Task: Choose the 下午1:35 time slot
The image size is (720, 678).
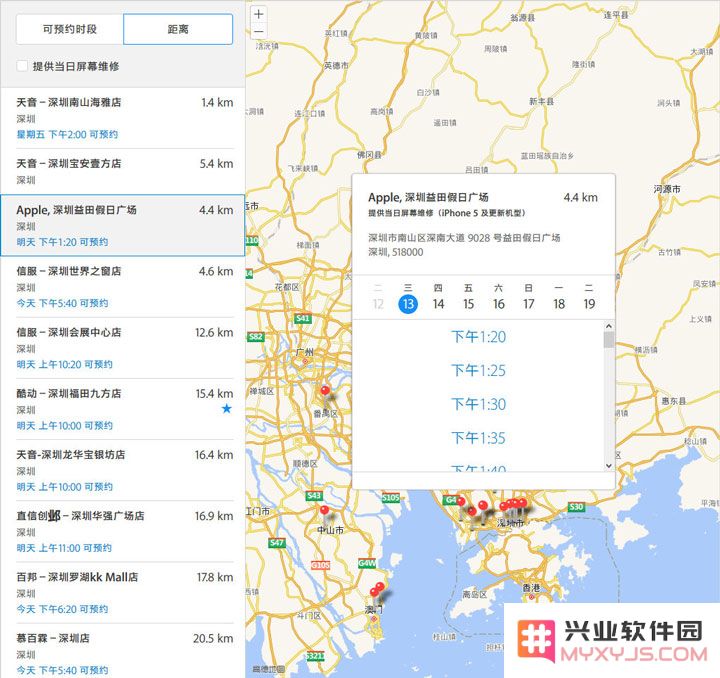Action: [x=478, y=438]
